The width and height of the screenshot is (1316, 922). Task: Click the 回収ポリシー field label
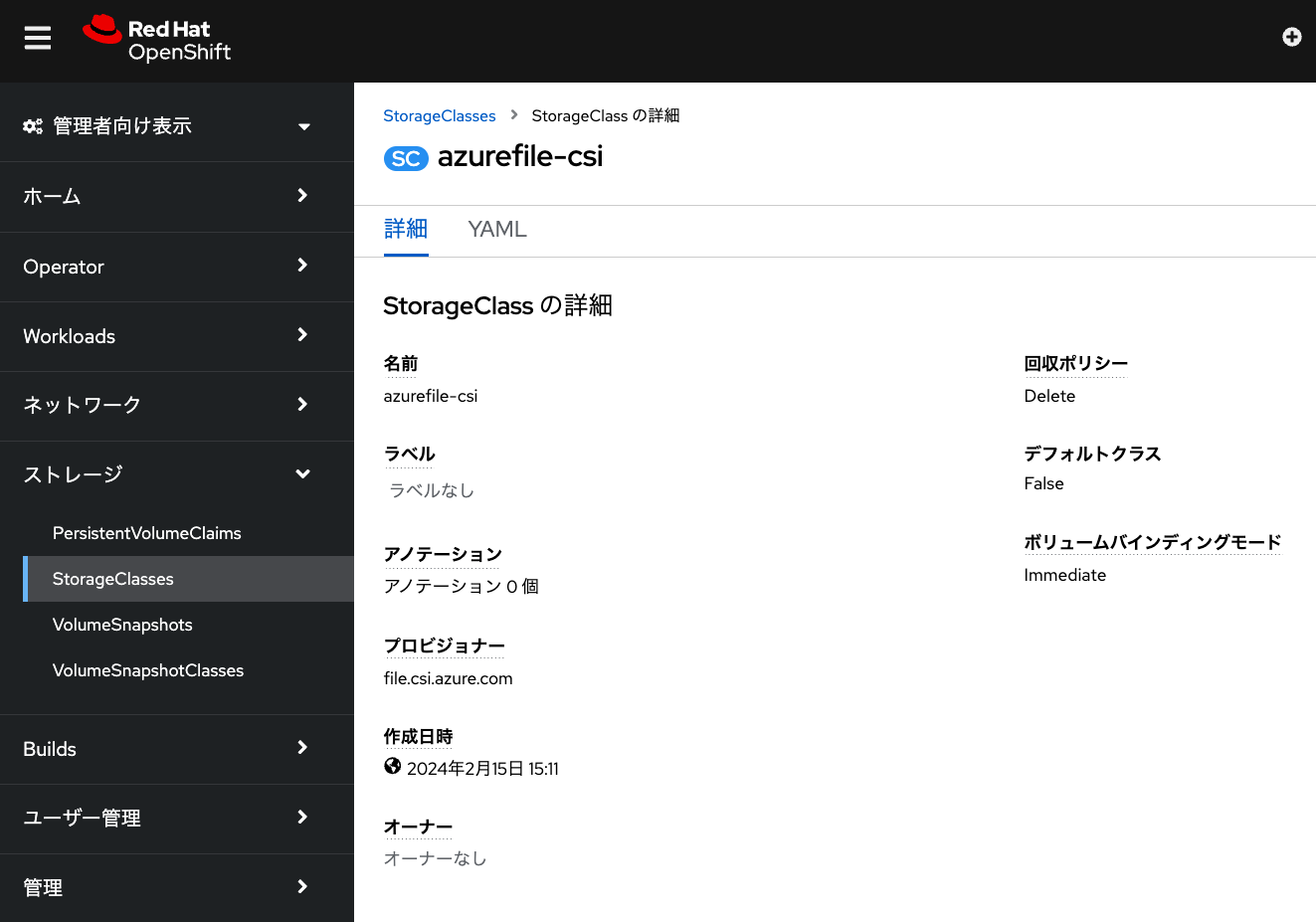tap(1076, 364)
